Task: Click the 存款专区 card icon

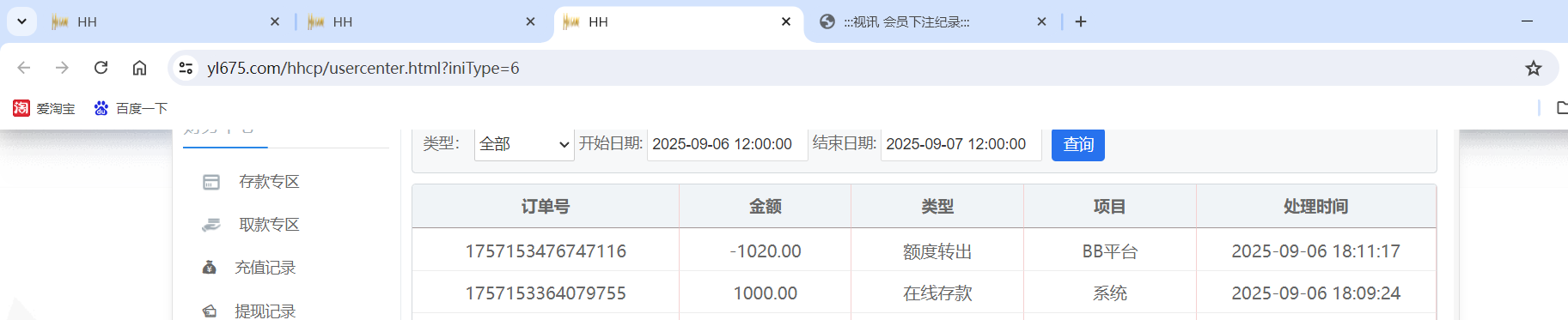Action: coord(210,182)
